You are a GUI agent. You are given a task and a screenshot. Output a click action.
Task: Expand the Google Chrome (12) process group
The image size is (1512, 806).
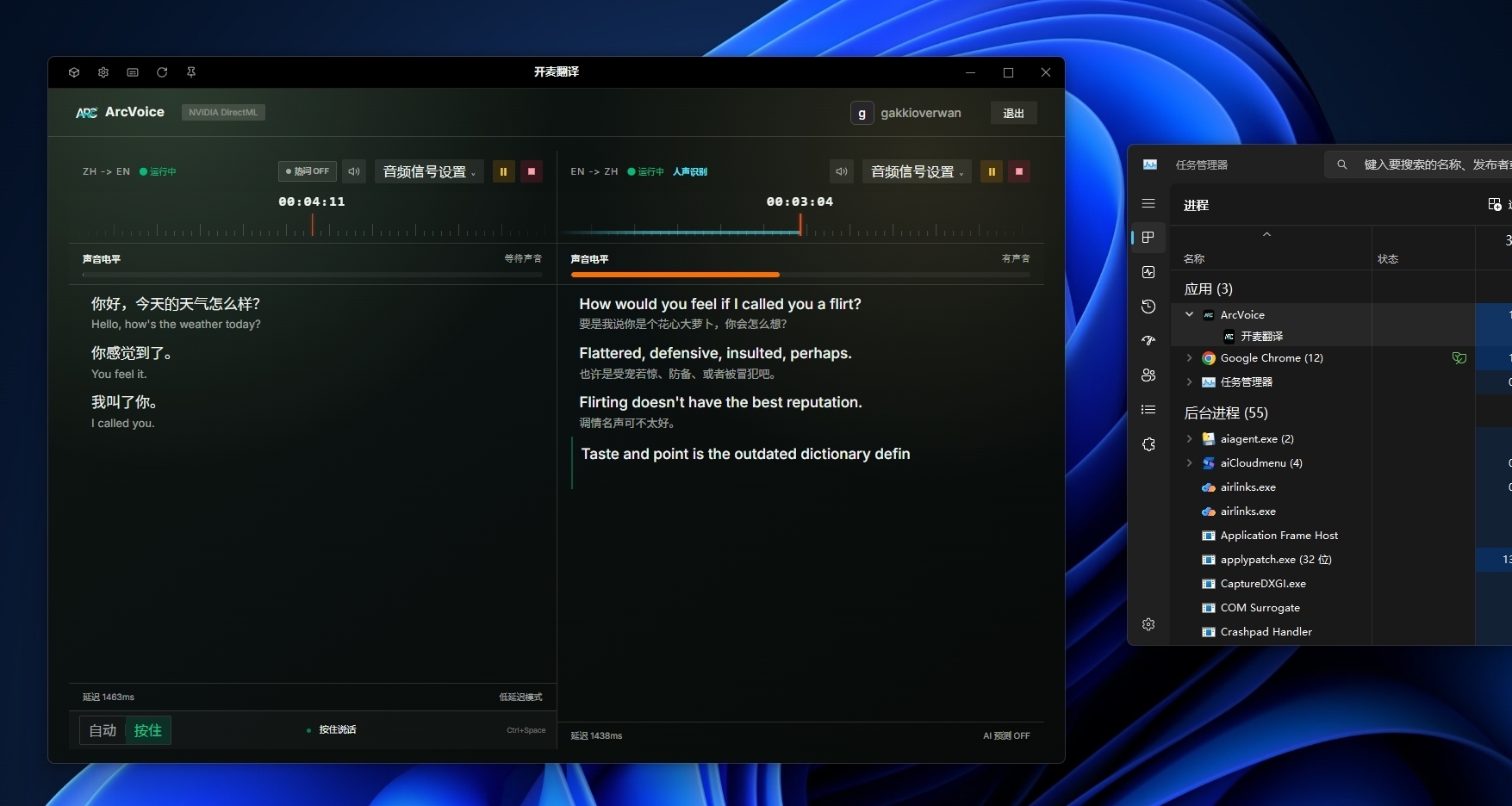pos(1189,358)
